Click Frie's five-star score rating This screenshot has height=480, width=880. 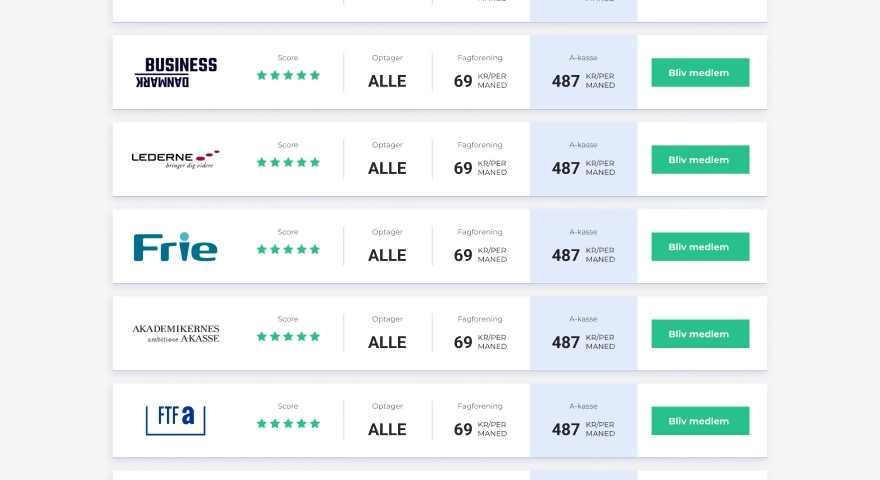pos(288,249)
